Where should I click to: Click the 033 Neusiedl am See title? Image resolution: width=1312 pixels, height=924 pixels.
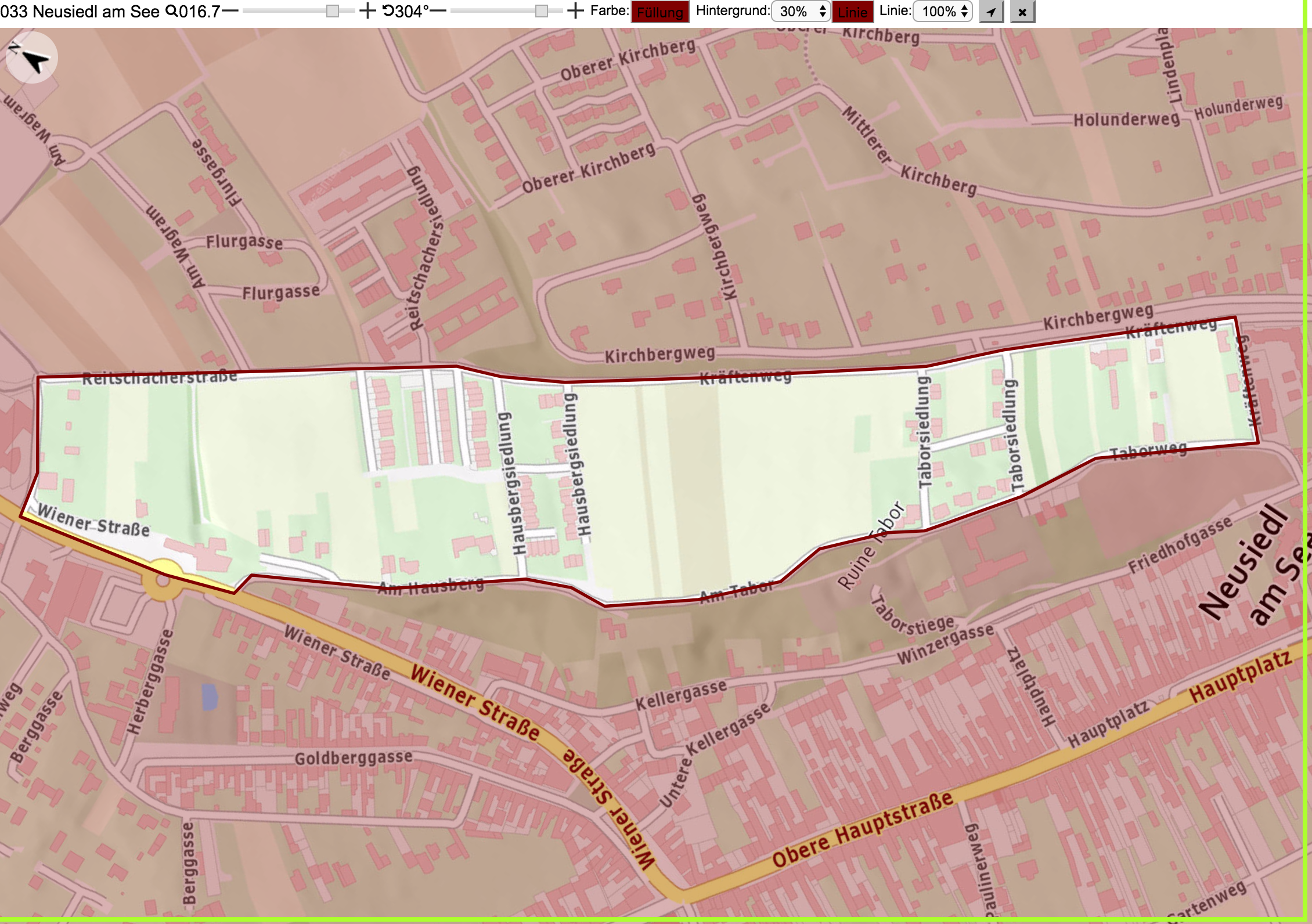tap(80, 11)
